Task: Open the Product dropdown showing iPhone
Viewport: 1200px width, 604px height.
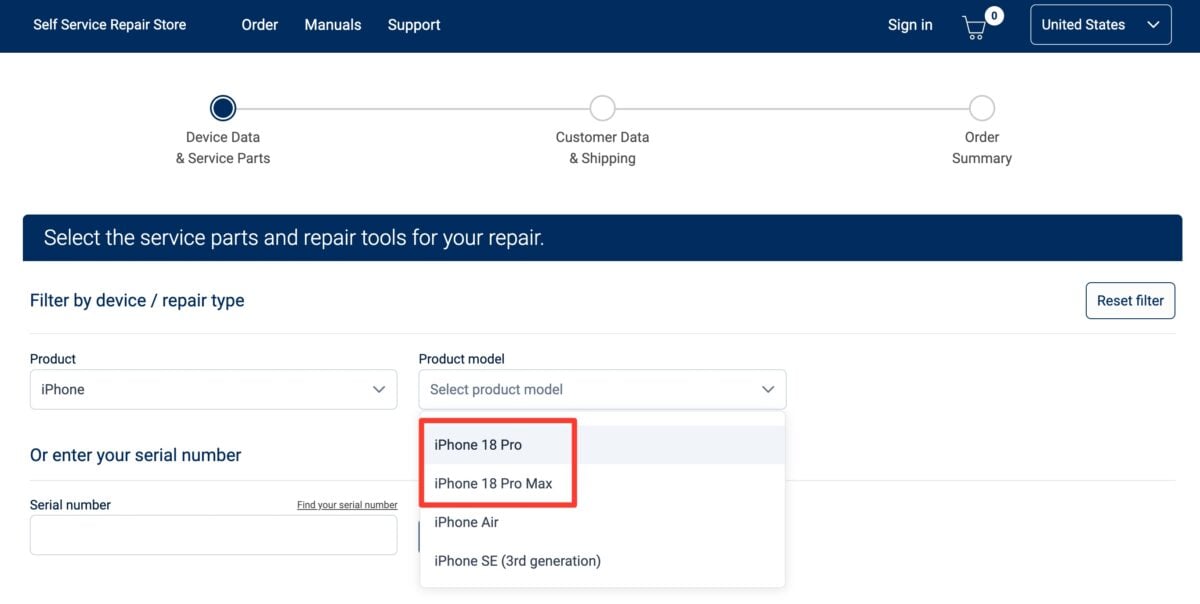Action: point(213,389)
